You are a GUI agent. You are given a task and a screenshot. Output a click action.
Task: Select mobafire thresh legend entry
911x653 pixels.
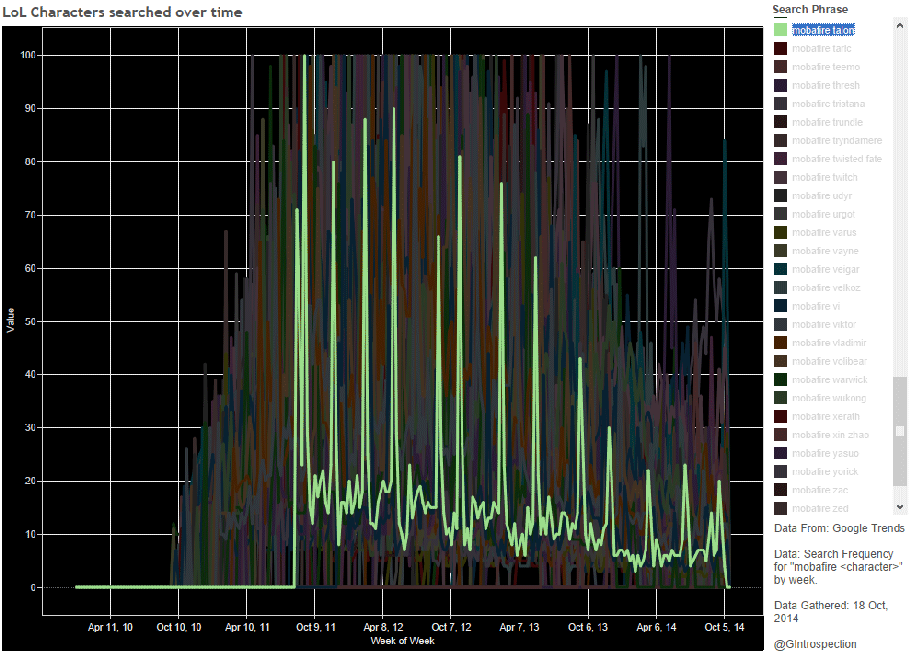tap(825, 85)
